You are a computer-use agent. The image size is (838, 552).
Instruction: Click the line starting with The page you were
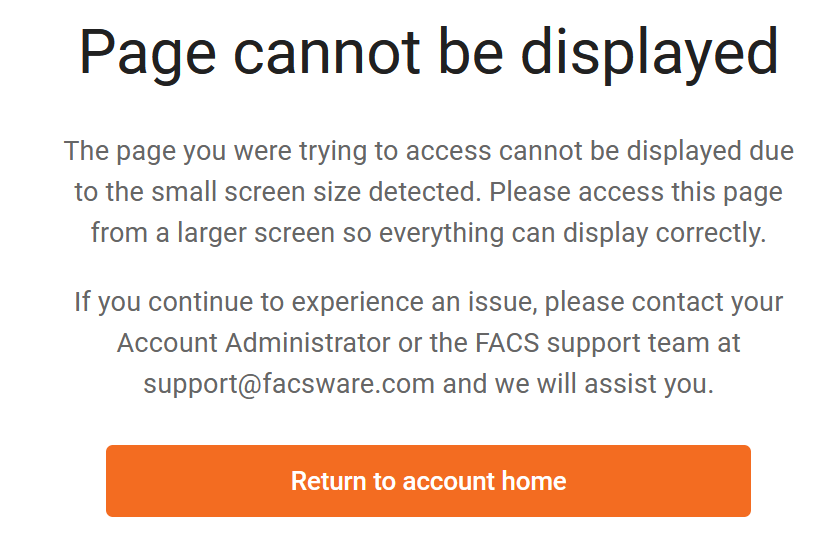coord(429,151)
